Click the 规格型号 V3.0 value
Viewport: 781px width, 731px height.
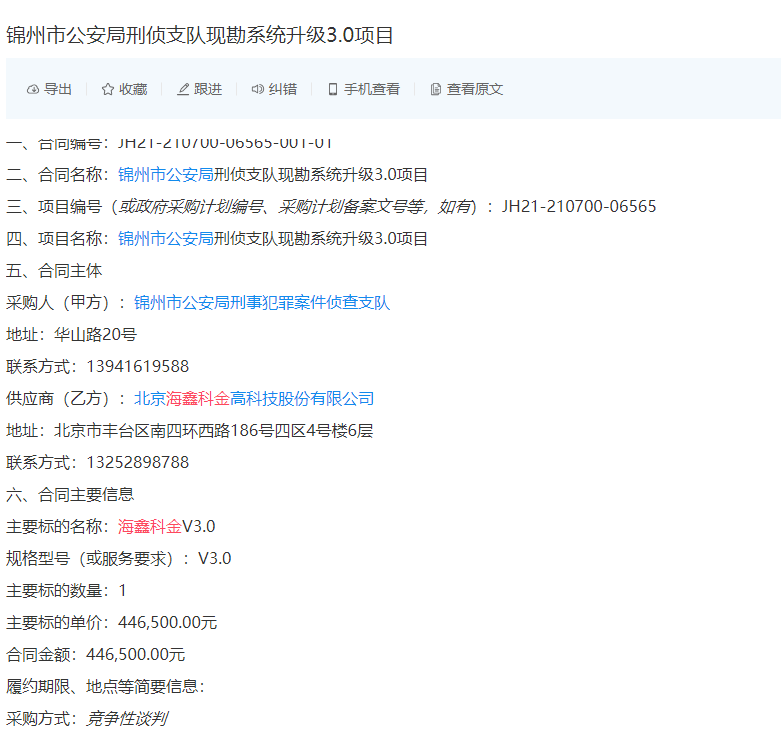click(x=215, y=559)
